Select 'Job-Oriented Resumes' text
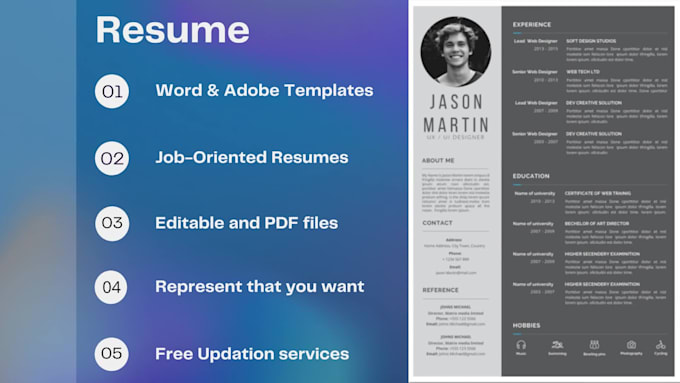The width and height of the screenshot is (680, 383). (252, 157)
